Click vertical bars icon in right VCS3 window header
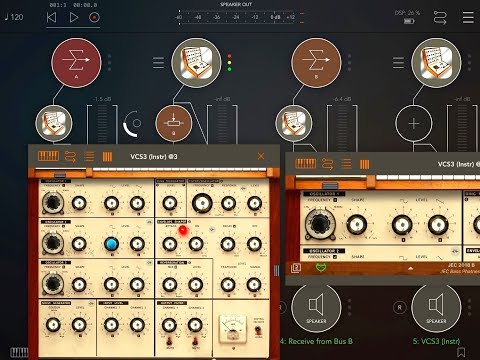The width and height of the screenshot is (480, 360). [x=364, y=164]
